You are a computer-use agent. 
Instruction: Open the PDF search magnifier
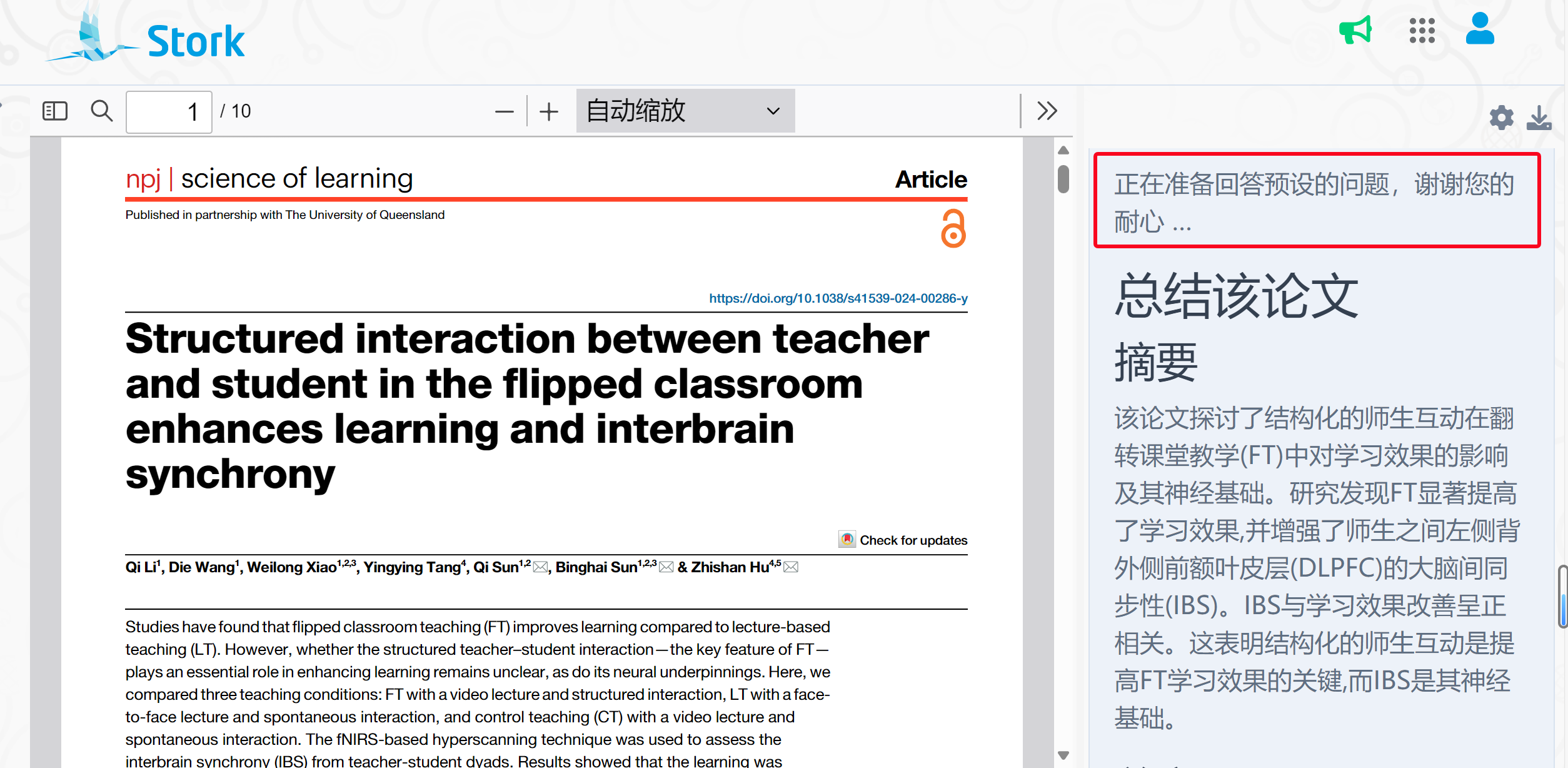[x=101, y=111]
